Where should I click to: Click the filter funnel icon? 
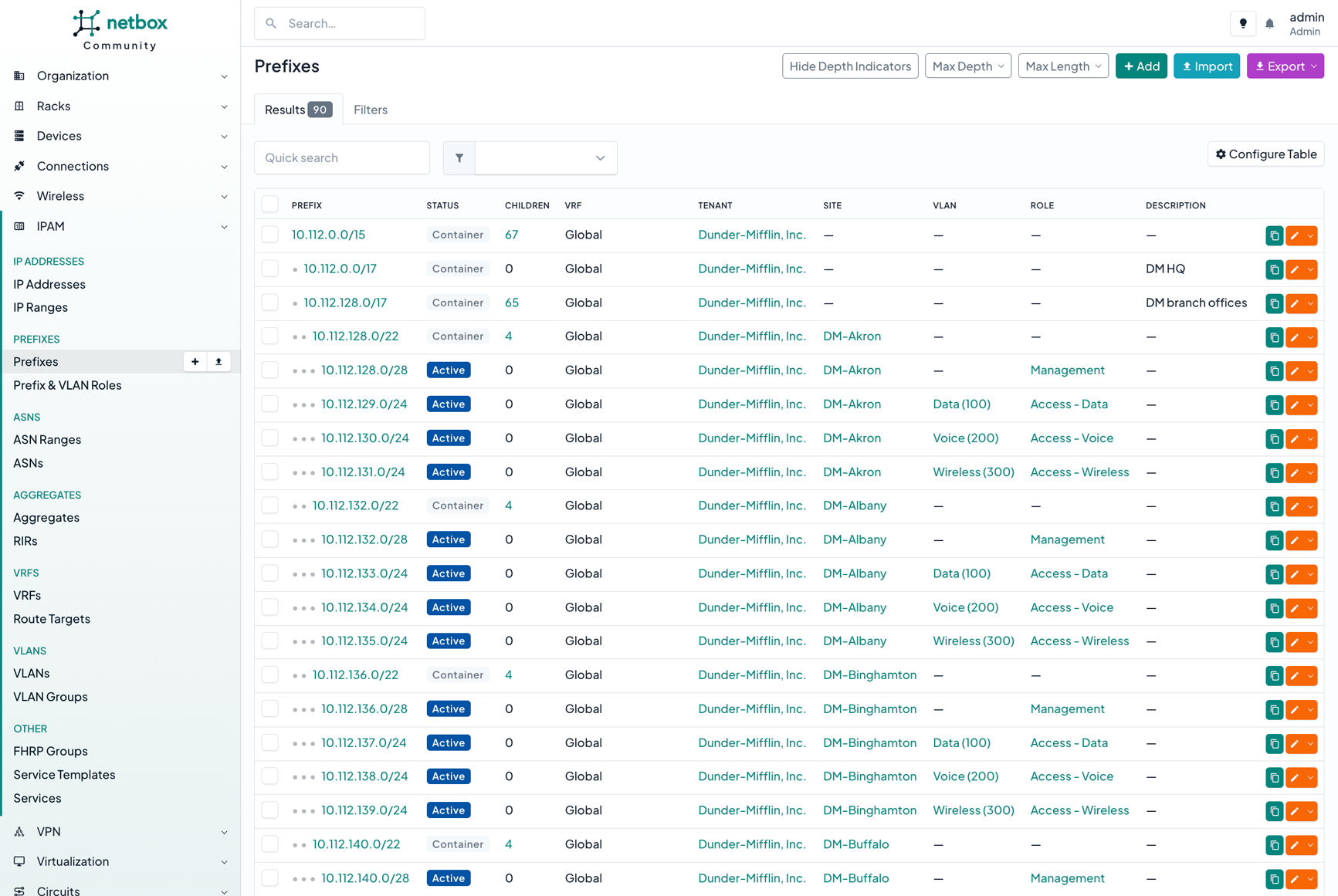point(459,158)
